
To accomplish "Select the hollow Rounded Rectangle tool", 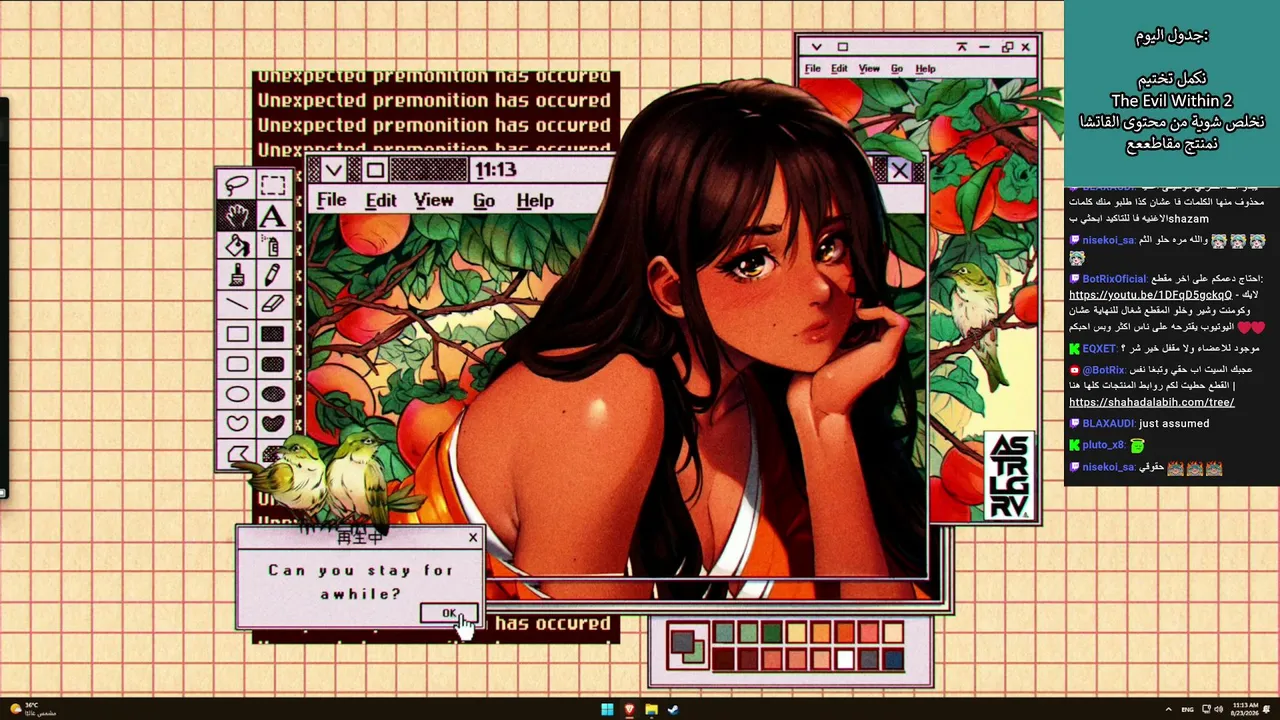I will click(237, 364).
